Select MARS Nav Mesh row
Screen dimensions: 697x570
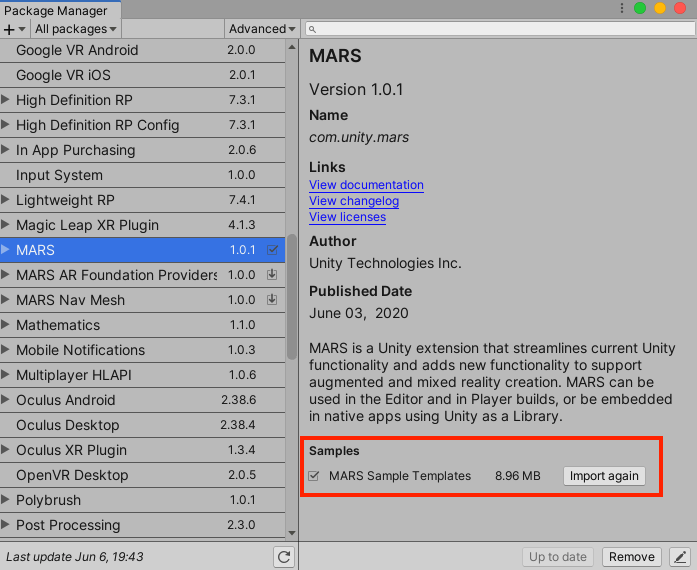click(x=142, y=300)
